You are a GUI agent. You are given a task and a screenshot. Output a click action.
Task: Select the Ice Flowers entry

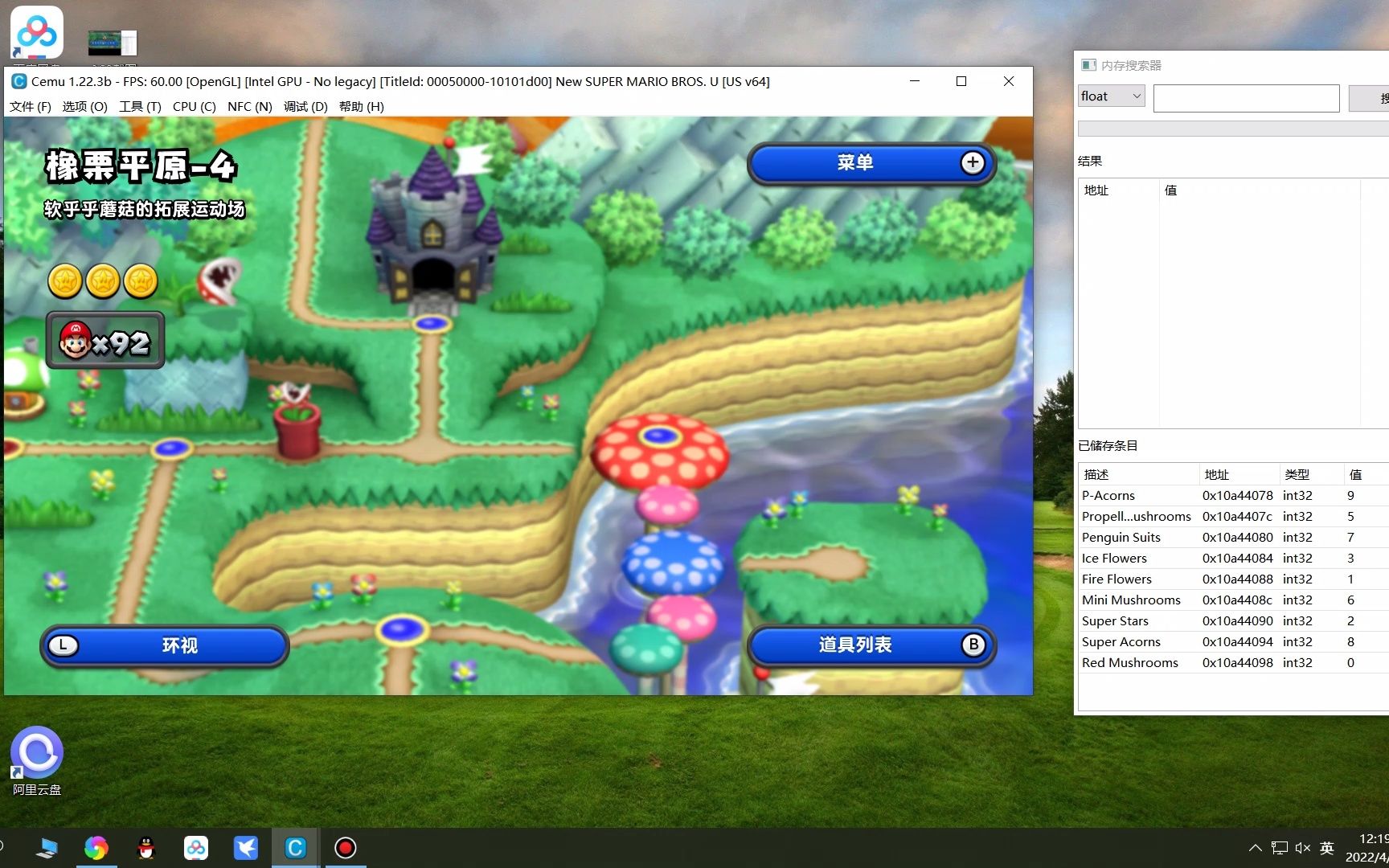click(1233, 559)
